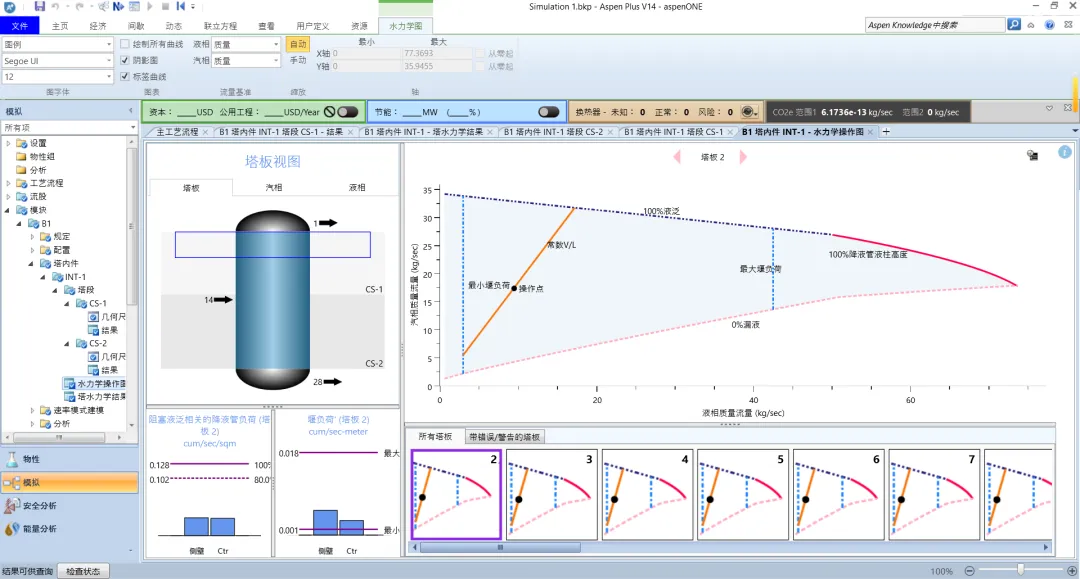Screen dimensions: 1080x579
Task: Open the 液相 flow basis dropdown
Action: [x=276, y=45]
